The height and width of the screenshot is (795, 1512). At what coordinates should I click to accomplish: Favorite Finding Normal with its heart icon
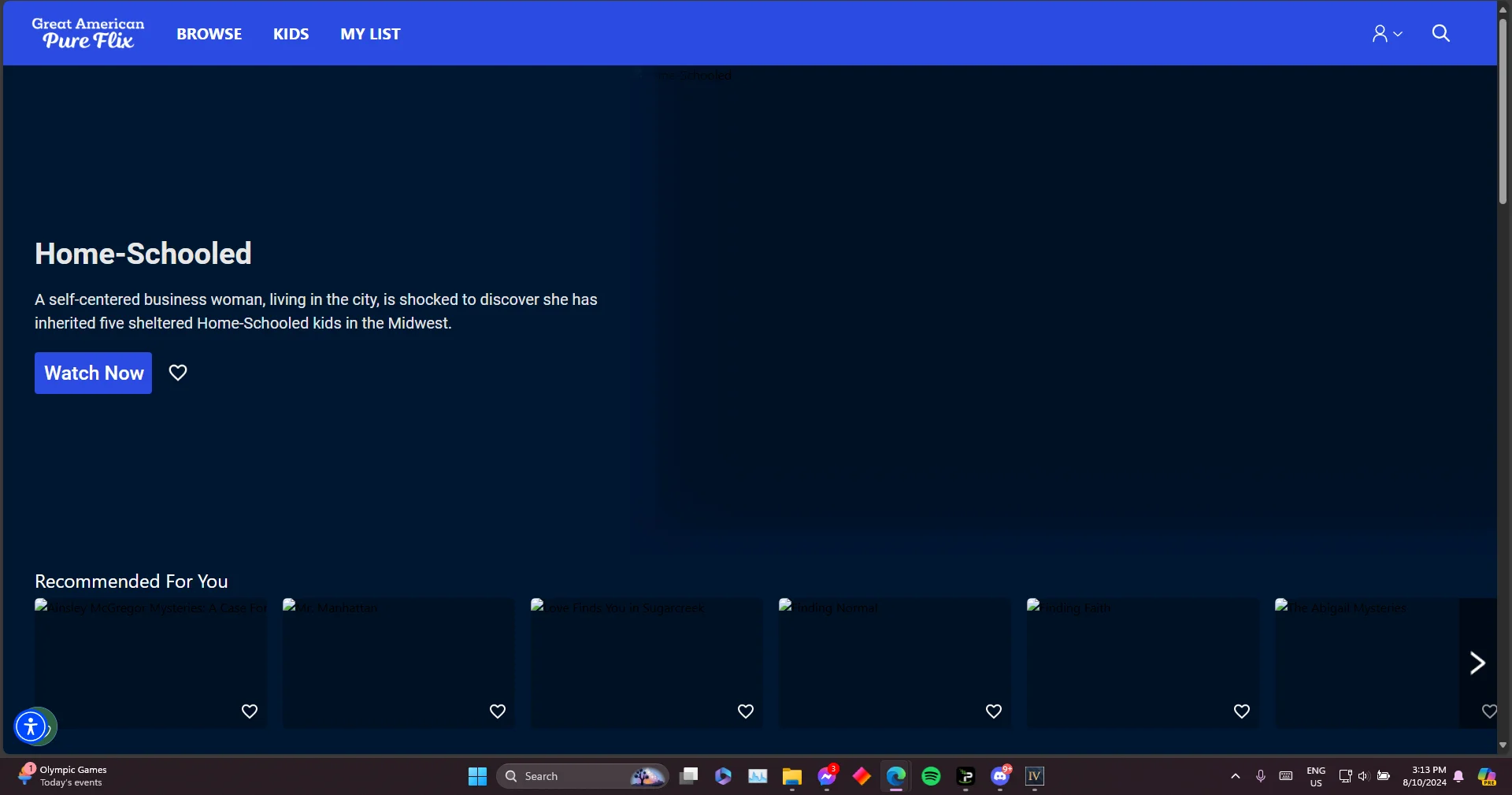(994, 711)
